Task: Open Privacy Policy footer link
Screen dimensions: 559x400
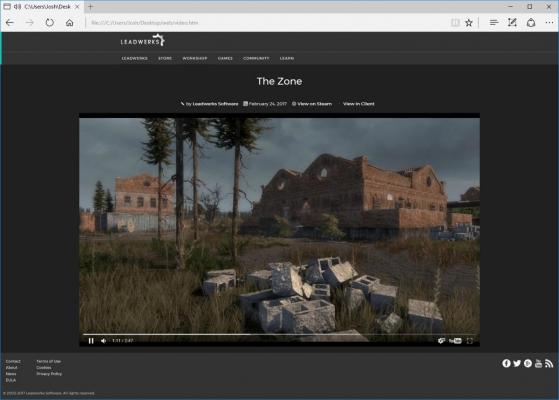Action: click(x=49, y=374)
